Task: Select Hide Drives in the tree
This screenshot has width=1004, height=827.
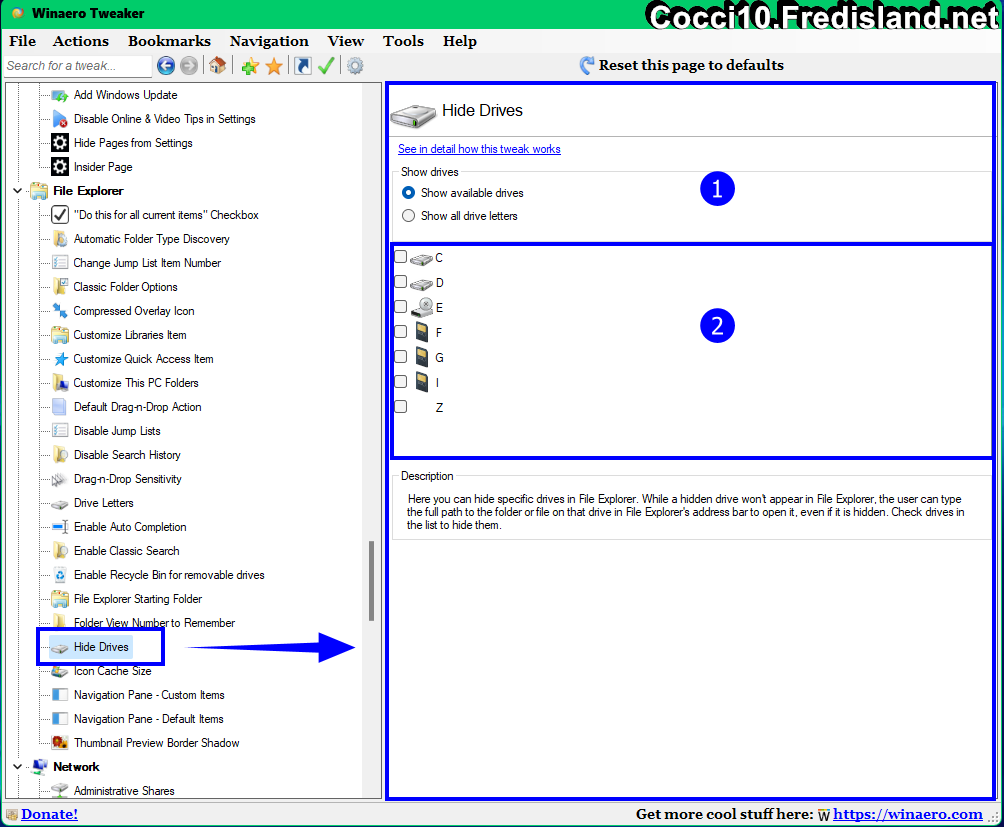Action: 101,647
